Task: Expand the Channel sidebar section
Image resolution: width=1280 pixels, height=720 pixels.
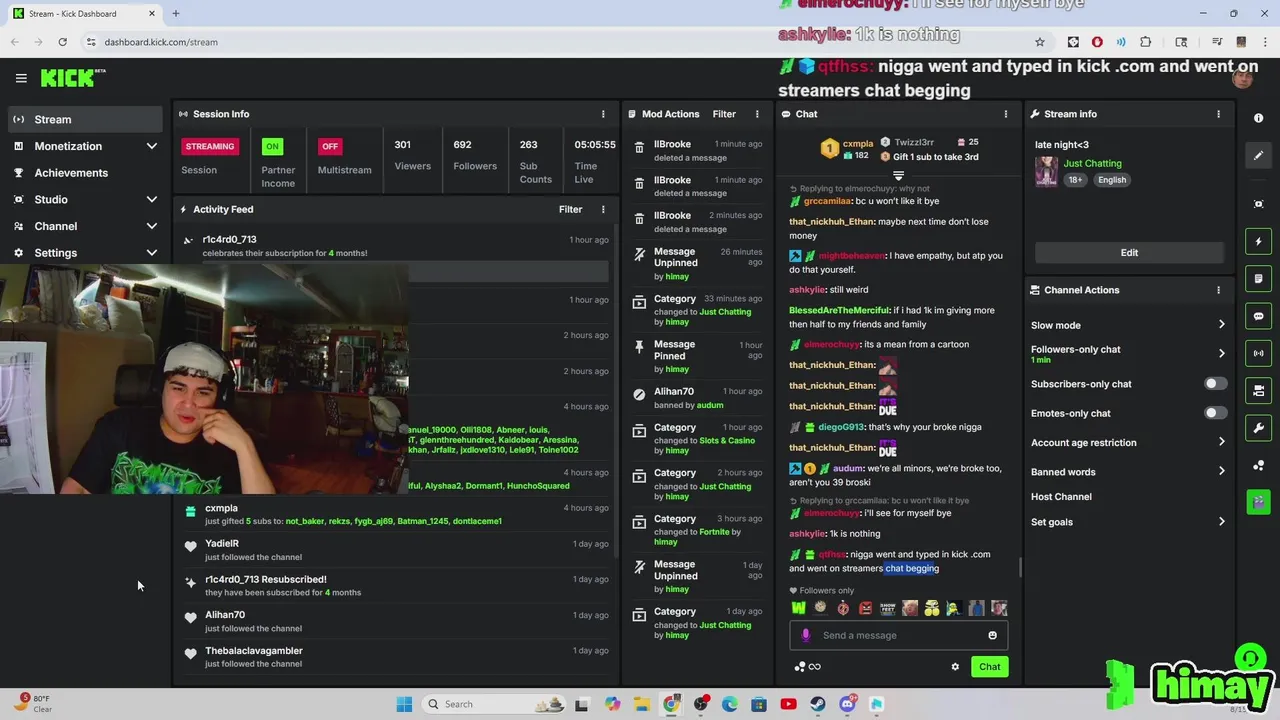Action: (85, 226)
